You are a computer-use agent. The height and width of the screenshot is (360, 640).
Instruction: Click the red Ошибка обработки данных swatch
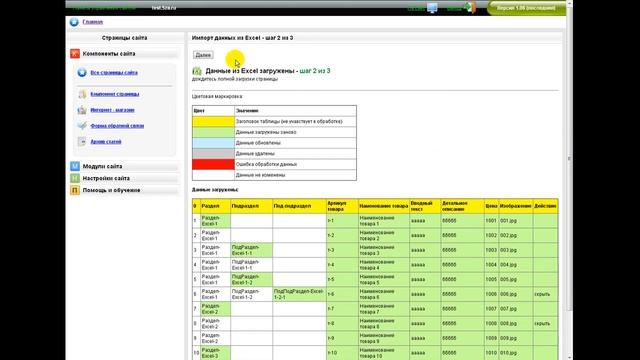(213, 164)
